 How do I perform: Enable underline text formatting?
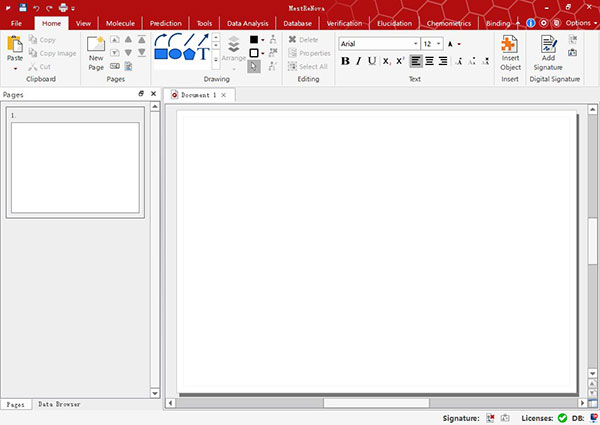pos(372,61)
